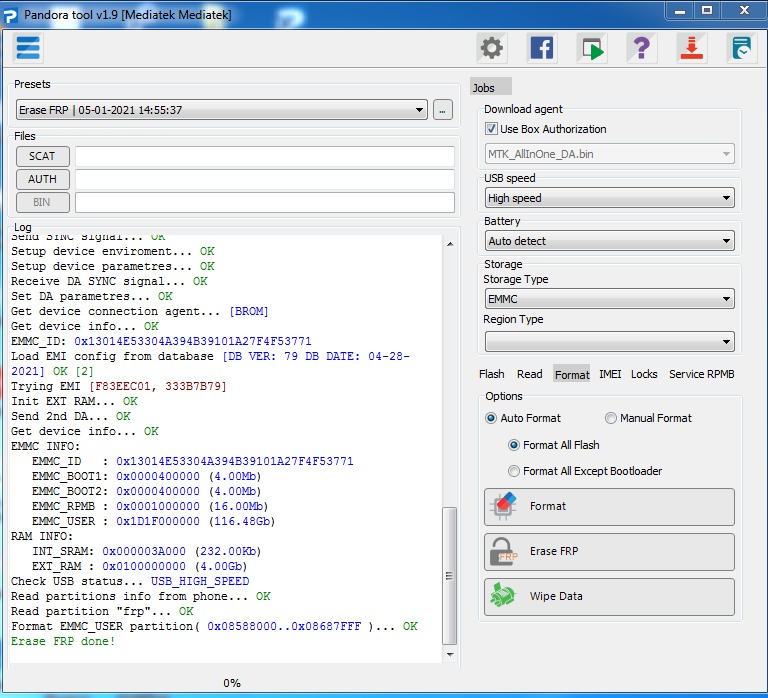768x698 pixels.
Task: Open the Storage Type EMMC dropdown
Action: [x=609, y=299]
